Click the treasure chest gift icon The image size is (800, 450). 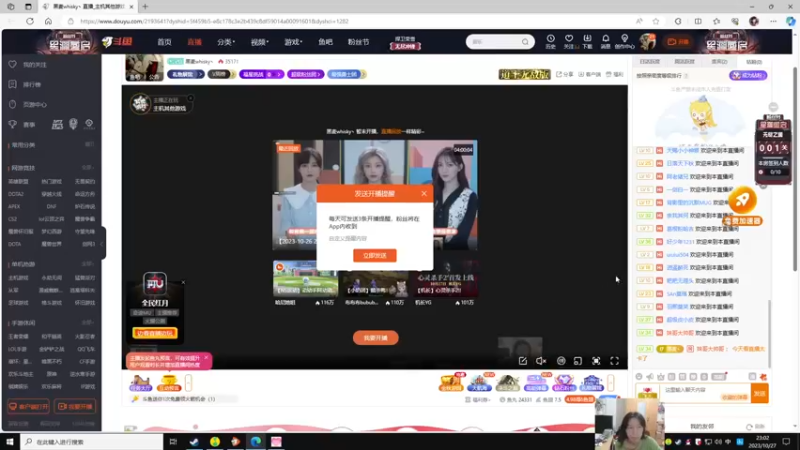(x=451, y=383)
